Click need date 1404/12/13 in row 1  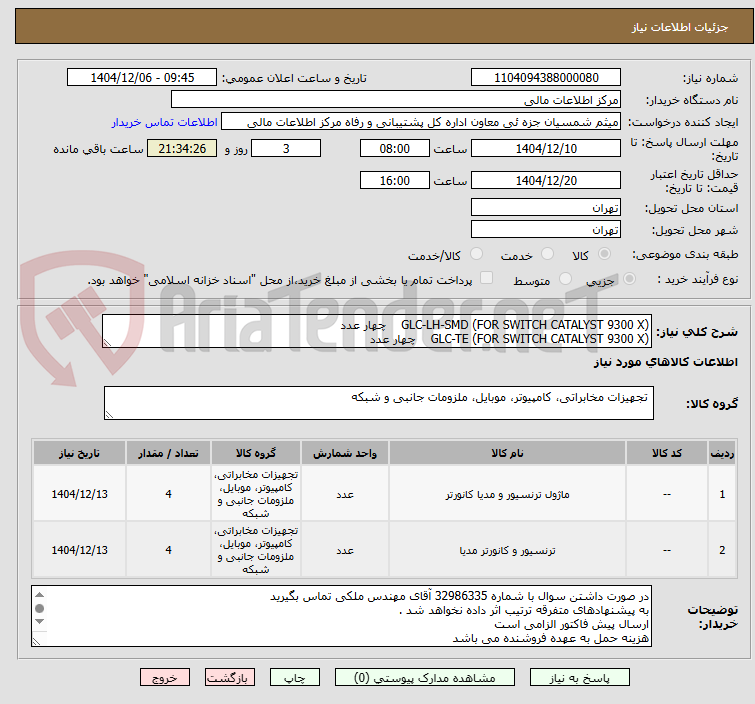(79, 494)
